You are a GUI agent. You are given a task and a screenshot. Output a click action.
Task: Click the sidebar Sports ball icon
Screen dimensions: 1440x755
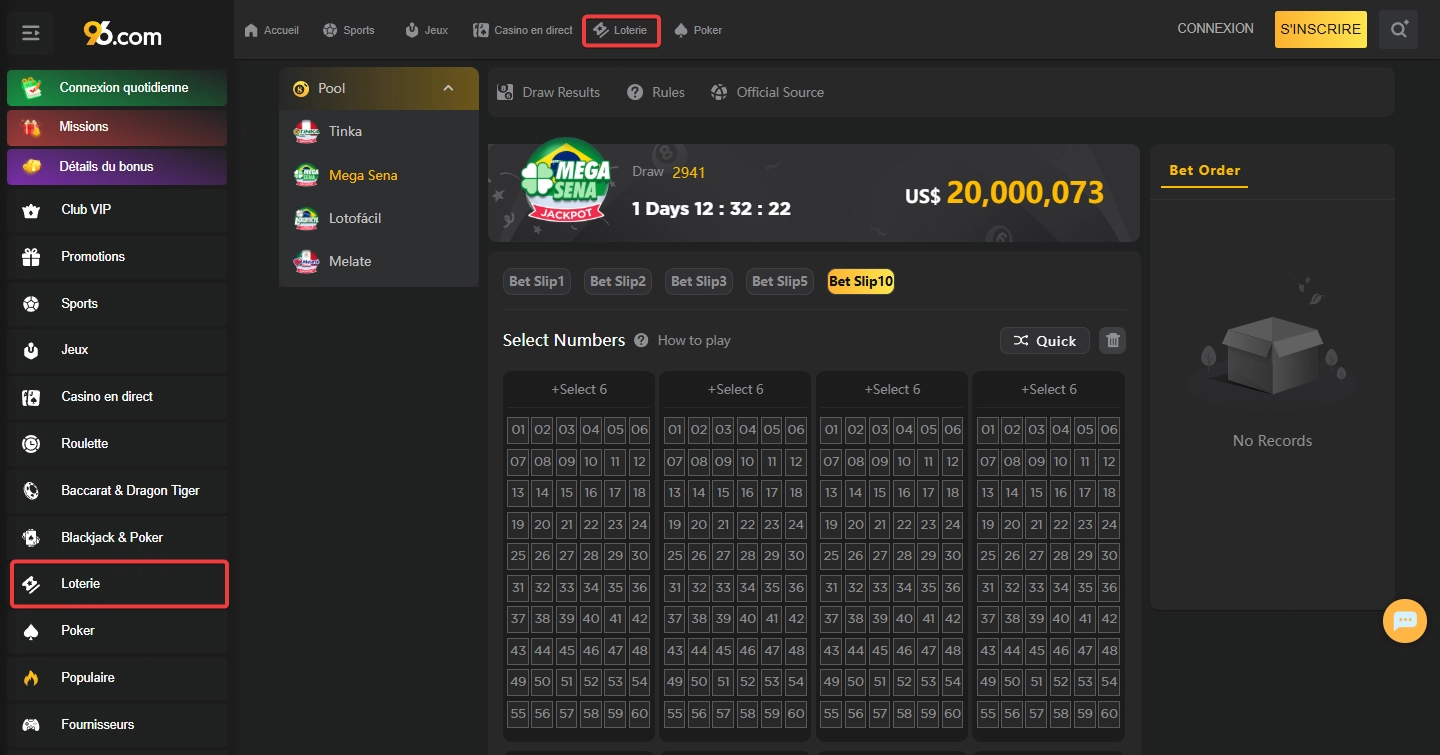tap(31, 304)
